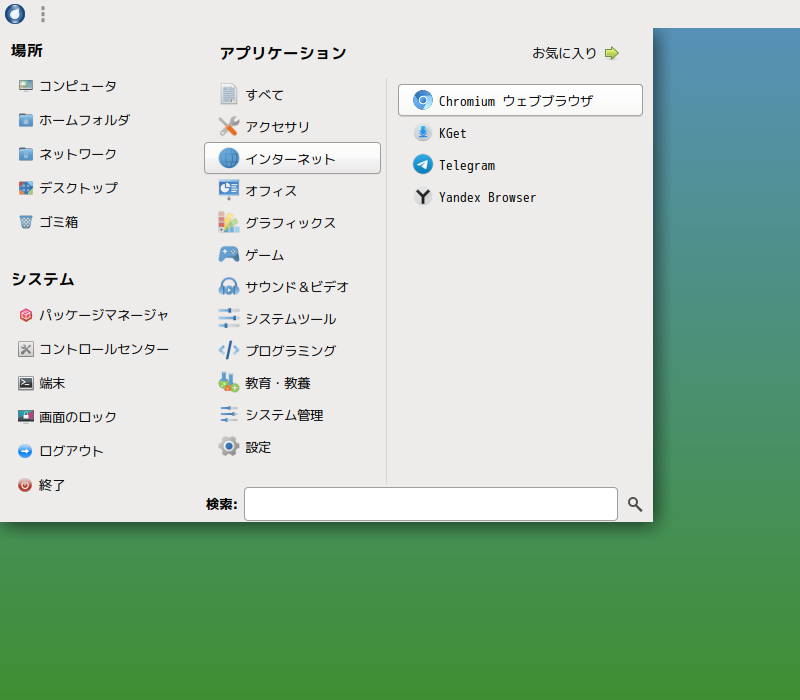Click the magnifier search icon
Viewport: 800px width, 700px height.
pos(635,504)
